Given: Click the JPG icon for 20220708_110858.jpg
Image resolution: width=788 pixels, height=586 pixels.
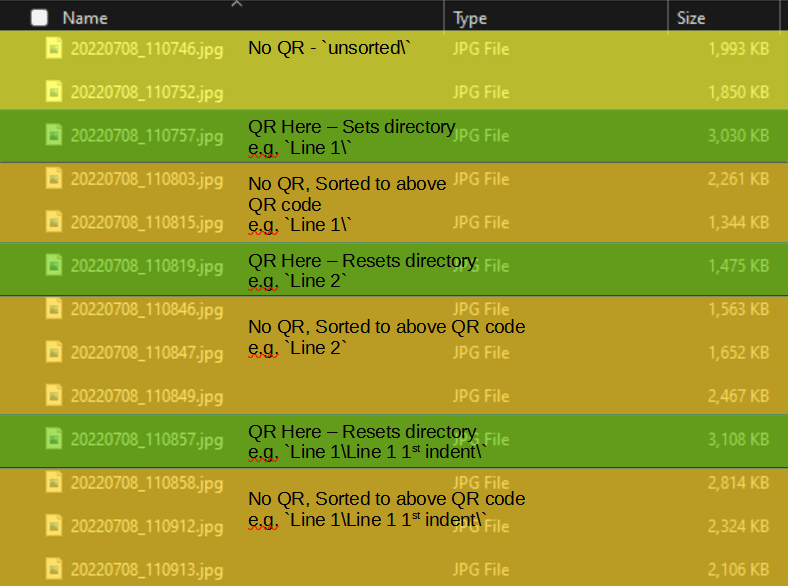Looking at the screenshot, I should pyautogui.click(x=54, y=482).
